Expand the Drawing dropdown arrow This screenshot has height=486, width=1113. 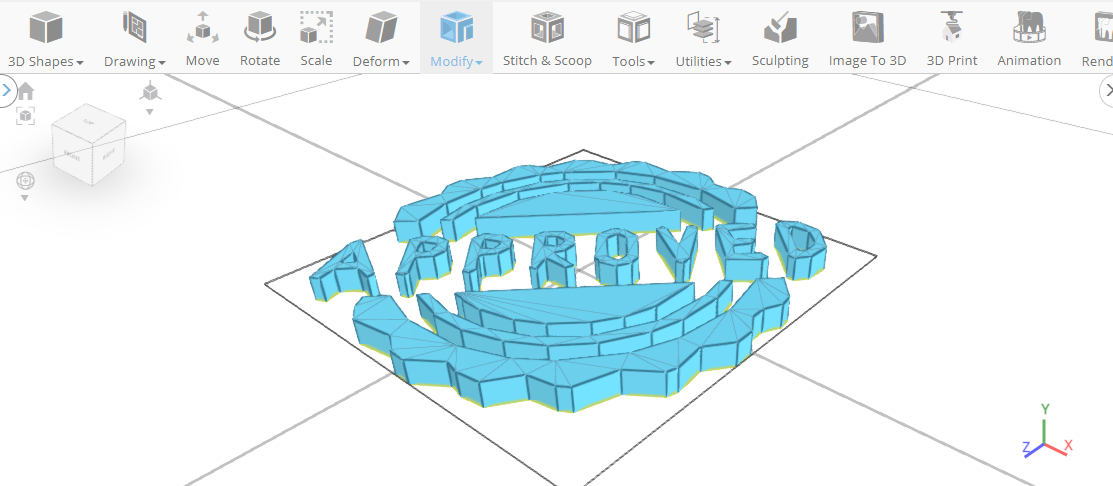coord(163,62)
